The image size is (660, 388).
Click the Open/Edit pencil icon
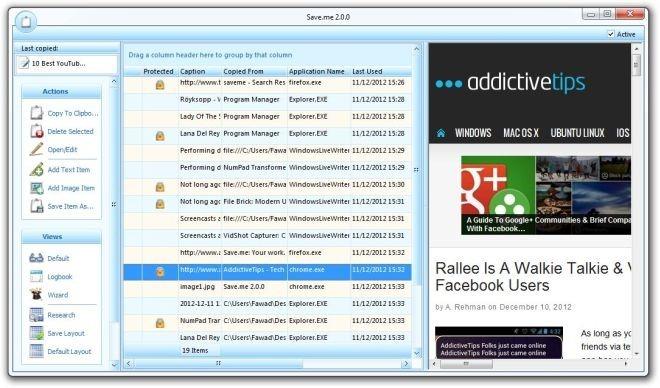[x=37, y=149]
